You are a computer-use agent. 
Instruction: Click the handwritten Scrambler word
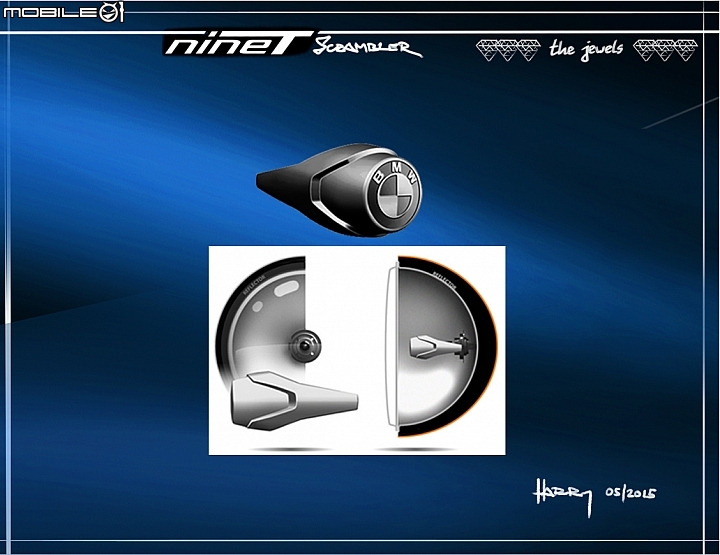pyautogui.click(x=367, y=47)
